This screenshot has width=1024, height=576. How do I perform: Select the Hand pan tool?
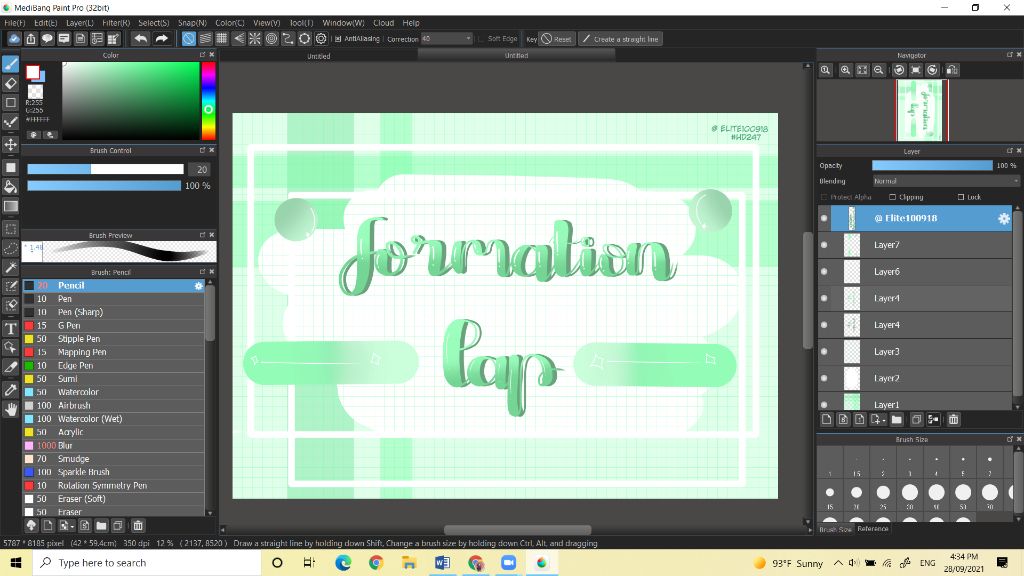[10, 409]
